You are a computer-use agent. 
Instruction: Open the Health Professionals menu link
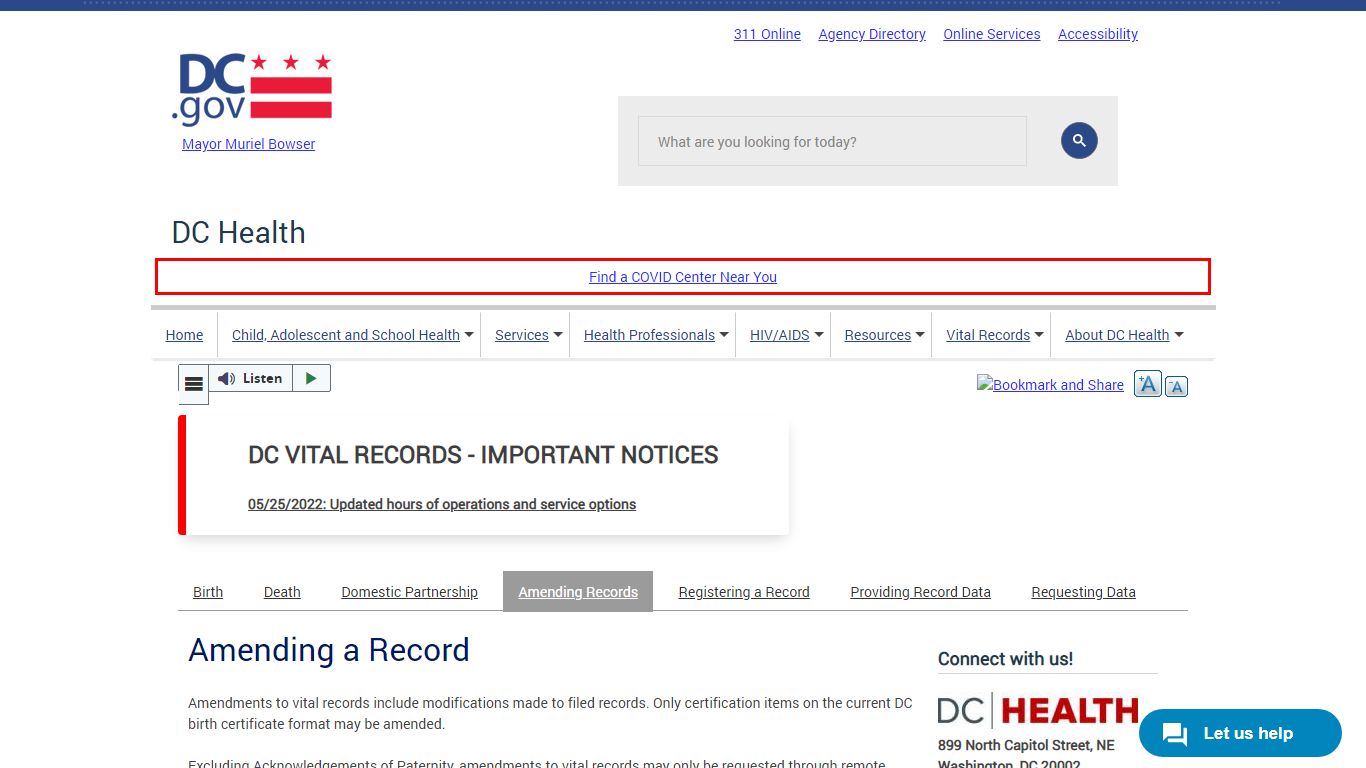coord(649,335)
